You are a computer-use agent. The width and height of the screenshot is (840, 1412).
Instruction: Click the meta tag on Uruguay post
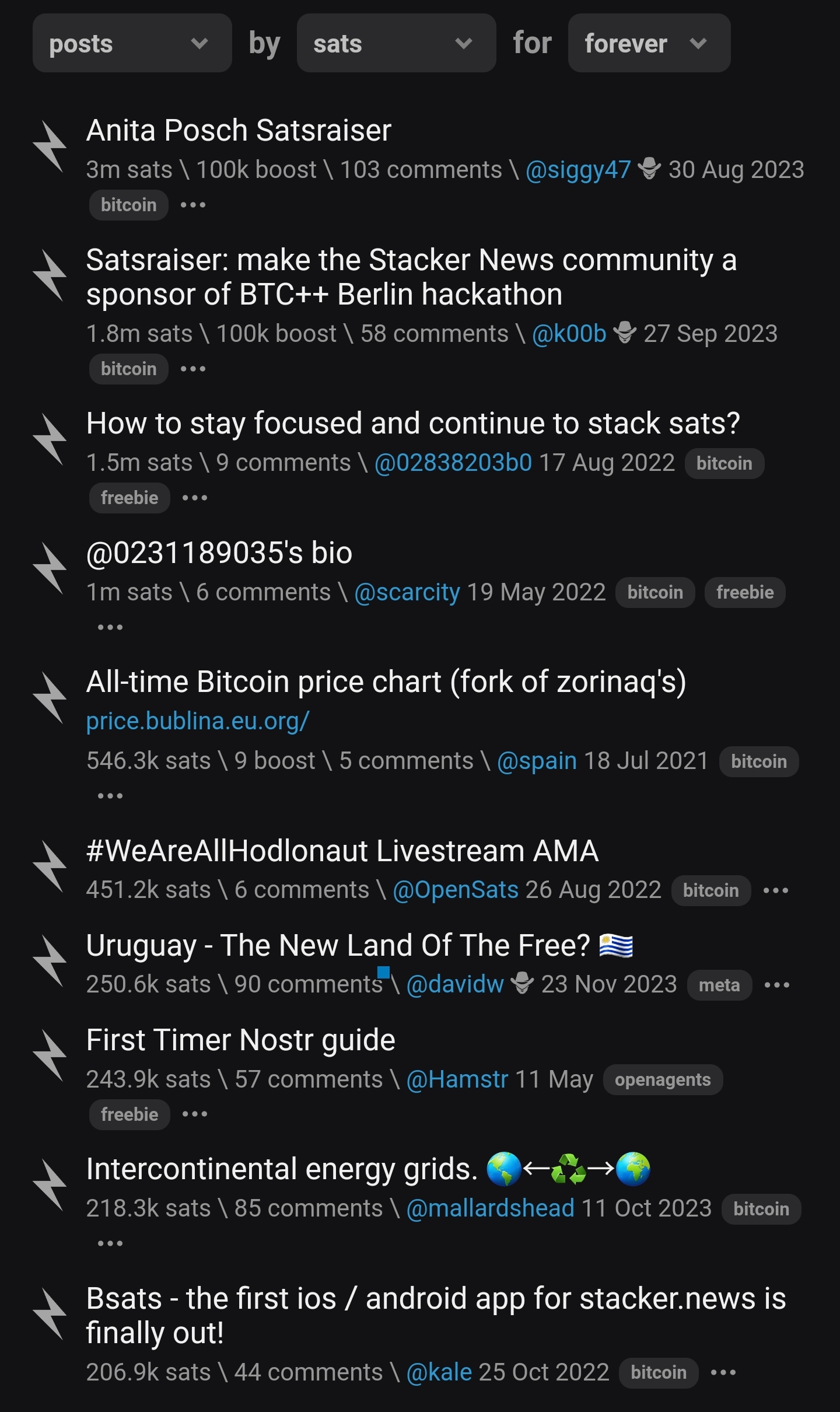[719, 985]
